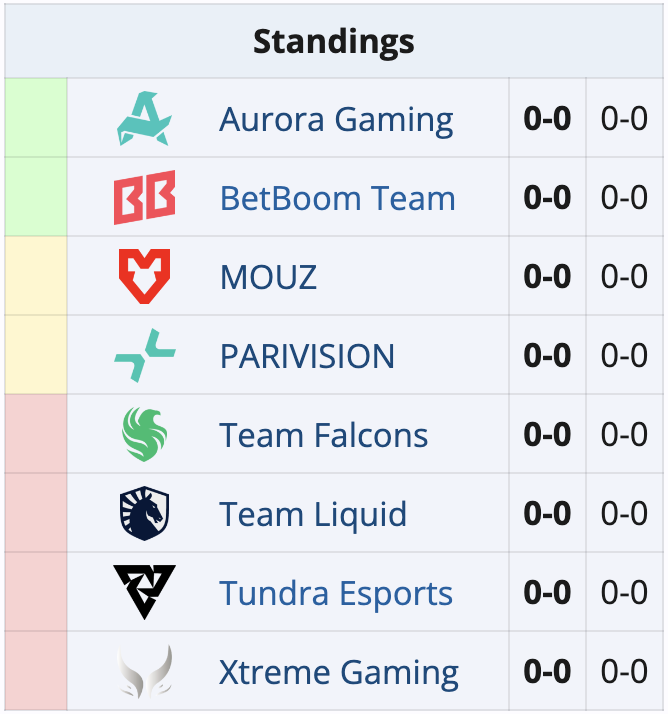
Task: Click the Tundra Esports logo
Action: (x=144, y=593)
